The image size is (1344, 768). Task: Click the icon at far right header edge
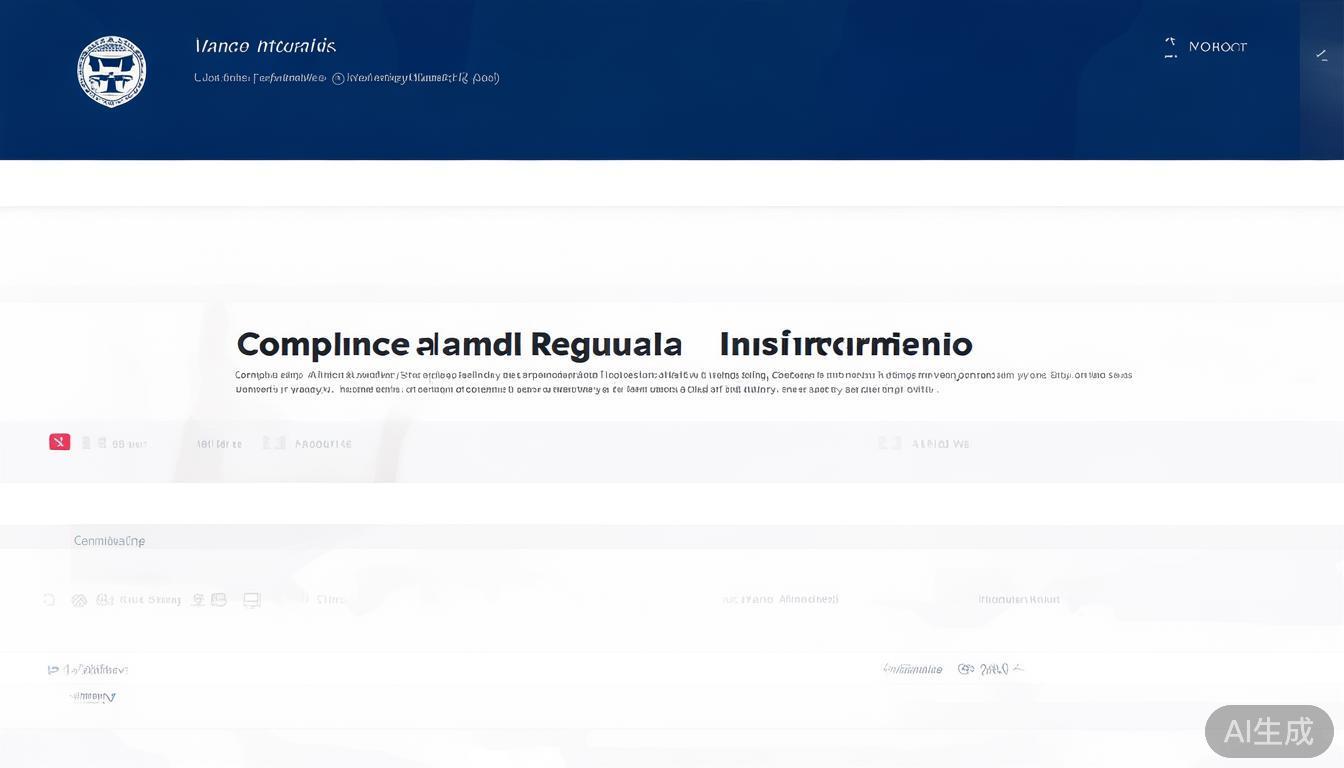[x=1321, y=56]
